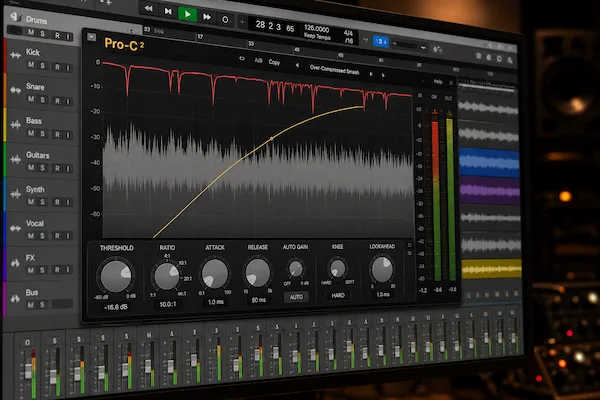600x400 pixels.
Task: Mute the Drums track
Action: (x=31, y=32)
